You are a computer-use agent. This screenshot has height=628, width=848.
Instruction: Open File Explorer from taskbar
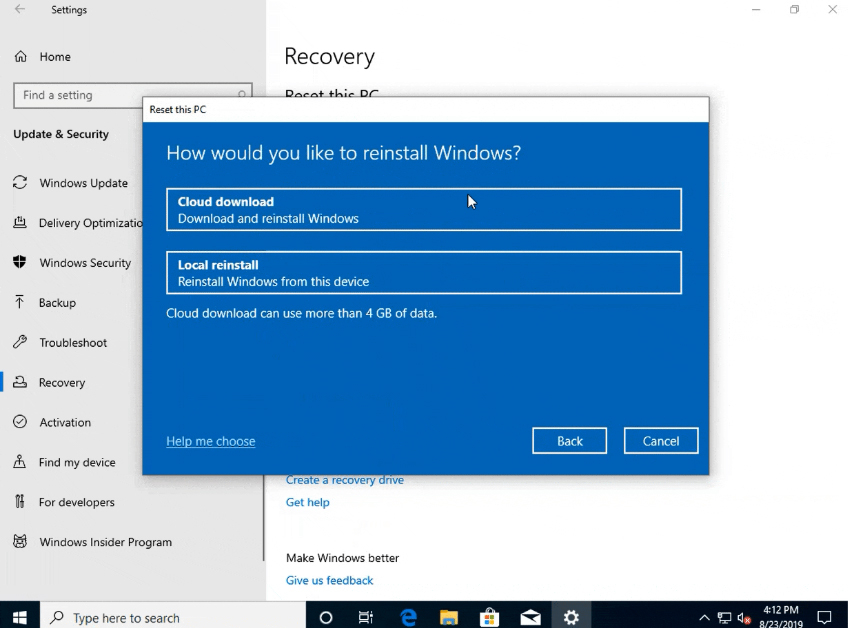[449, 617]
